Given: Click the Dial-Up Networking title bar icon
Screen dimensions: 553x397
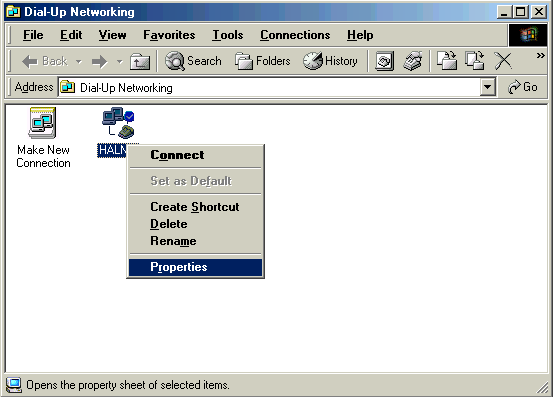Looking at the screenshot, I should (13, 12).
